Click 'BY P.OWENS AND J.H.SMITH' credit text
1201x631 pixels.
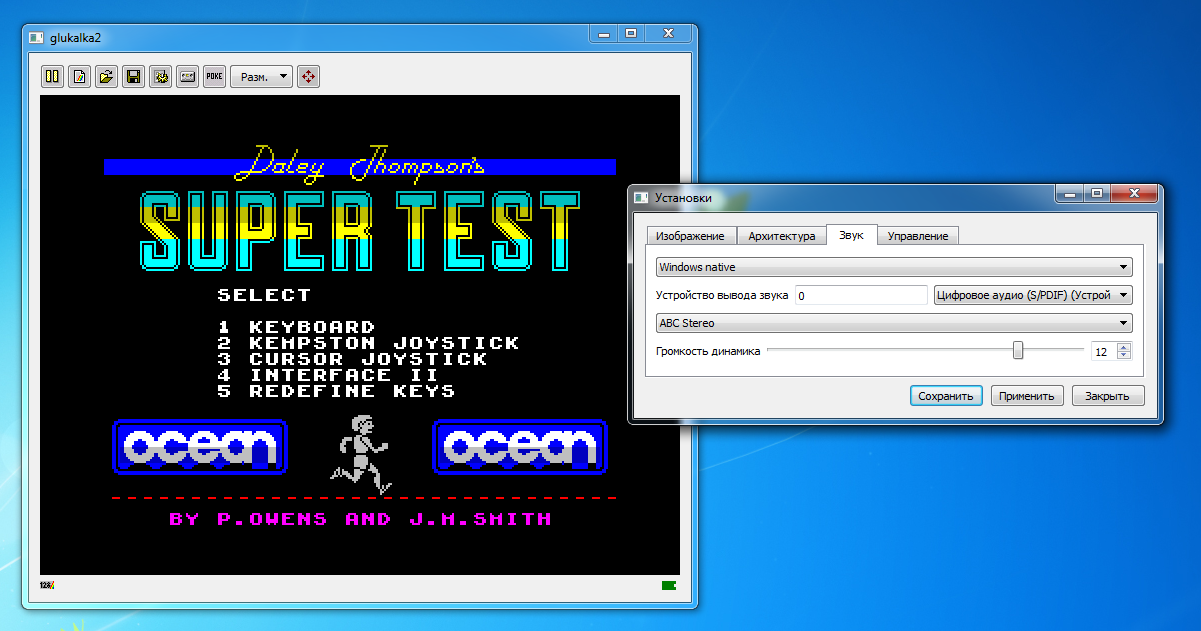[x=360, y=519]
